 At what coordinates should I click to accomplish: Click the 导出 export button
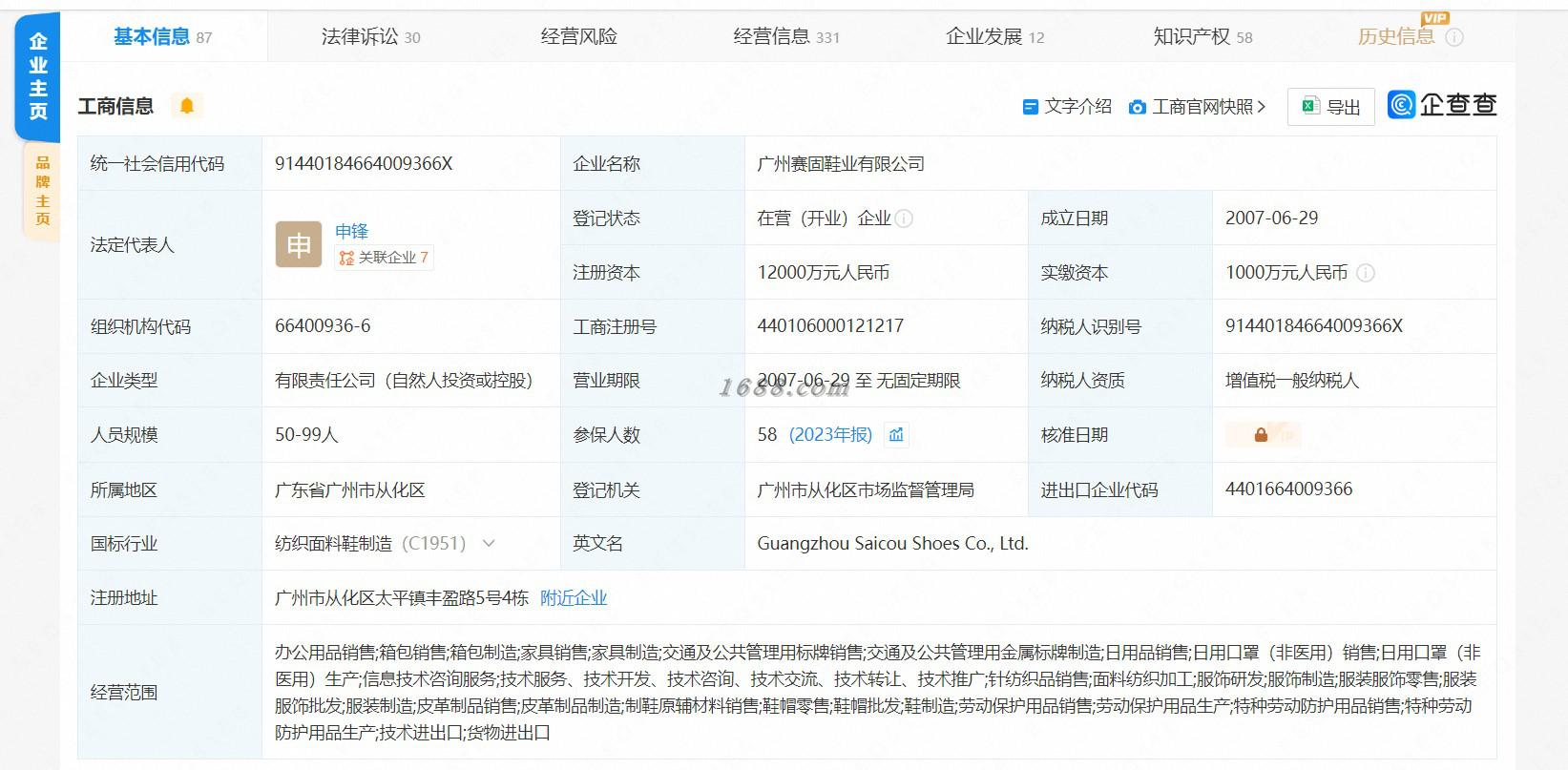[x=1331, y=107]
